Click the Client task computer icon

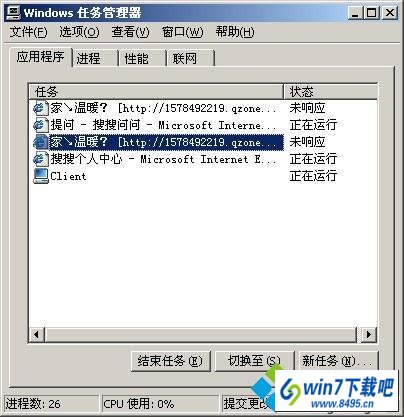pos(41,176)
